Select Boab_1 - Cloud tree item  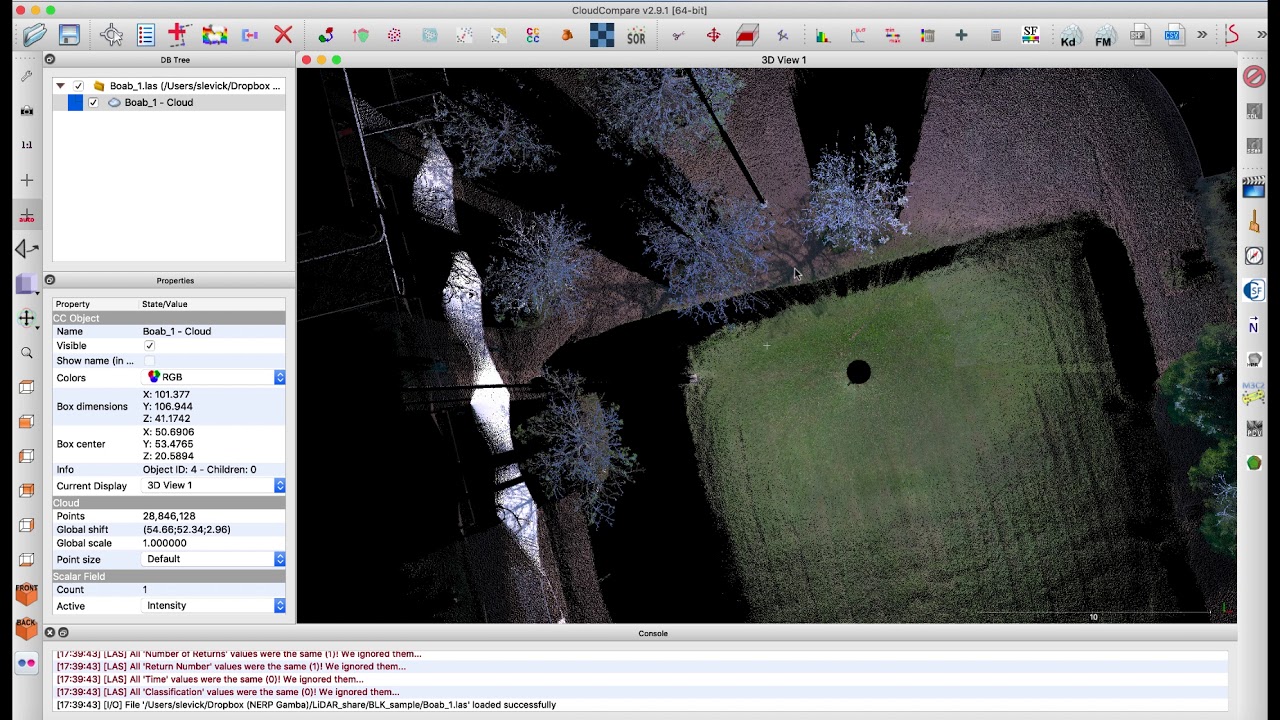[158, 102]
